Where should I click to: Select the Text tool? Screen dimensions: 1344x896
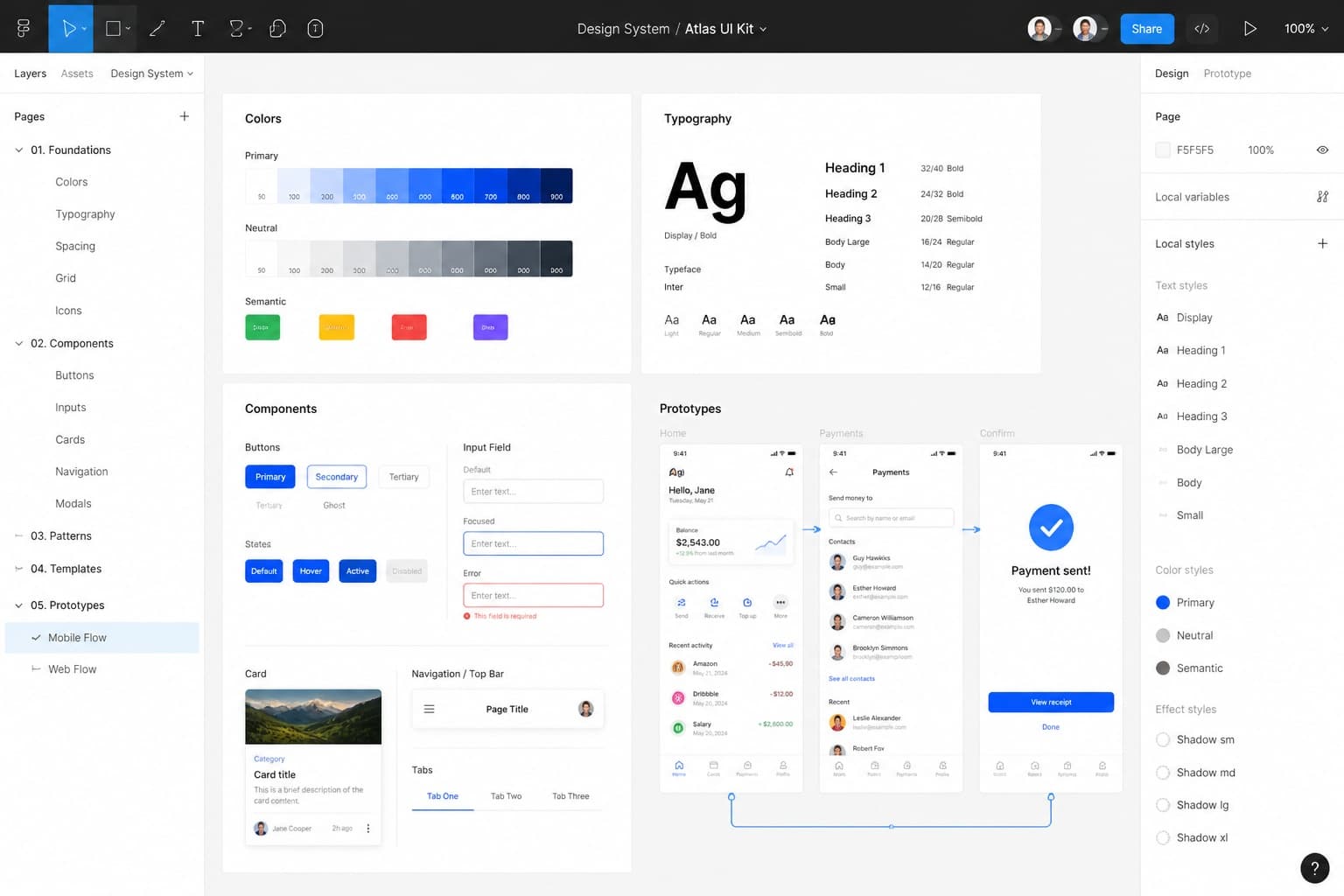click(198, 29)
